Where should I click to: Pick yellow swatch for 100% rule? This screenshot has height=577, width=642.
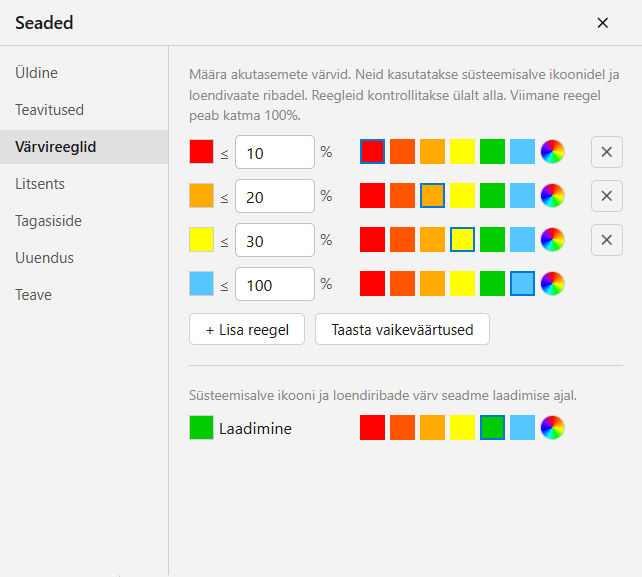(x=462, y=283)
